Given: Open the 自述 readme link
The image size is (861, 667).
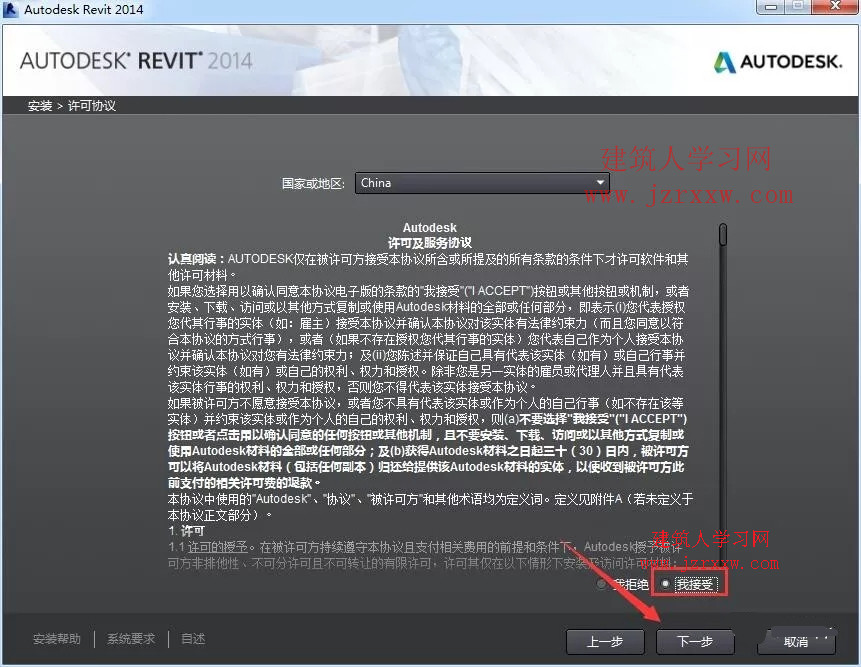Looking at the screenshot, I should [x=193, y=639].
